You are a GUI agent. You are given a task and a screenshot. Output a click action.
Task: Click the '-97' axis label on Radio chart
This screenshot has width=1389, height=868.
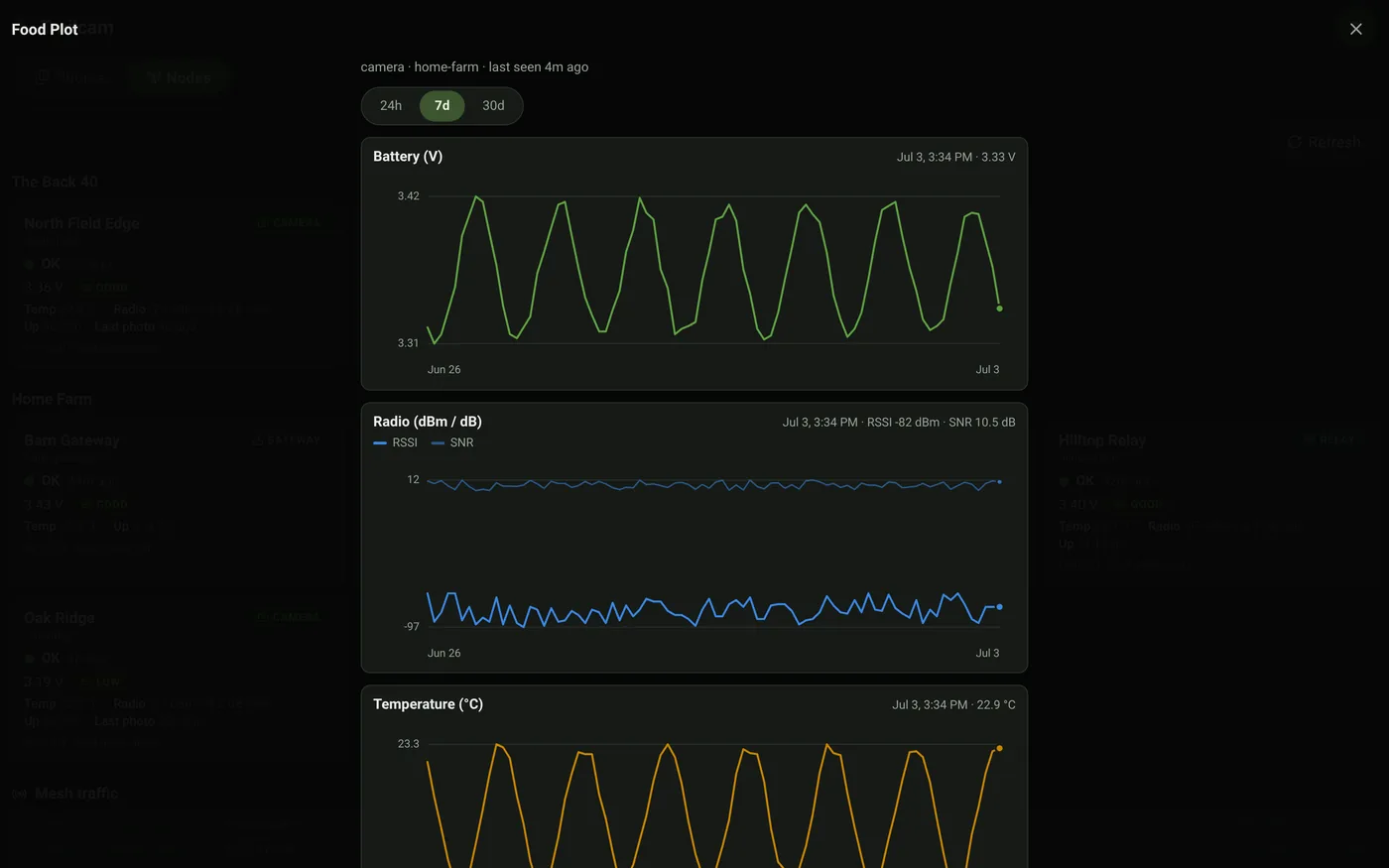412,627
